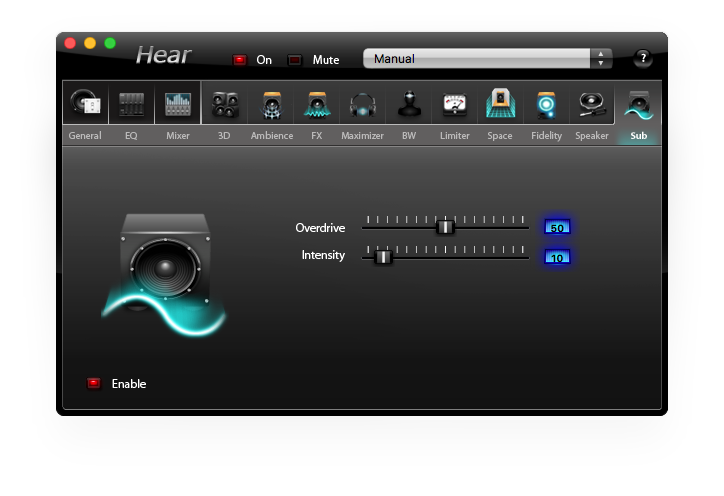Toggle the Mute switch
This screenshot has width=724, height=496.
pyautogui.click(x=295, y=60)
